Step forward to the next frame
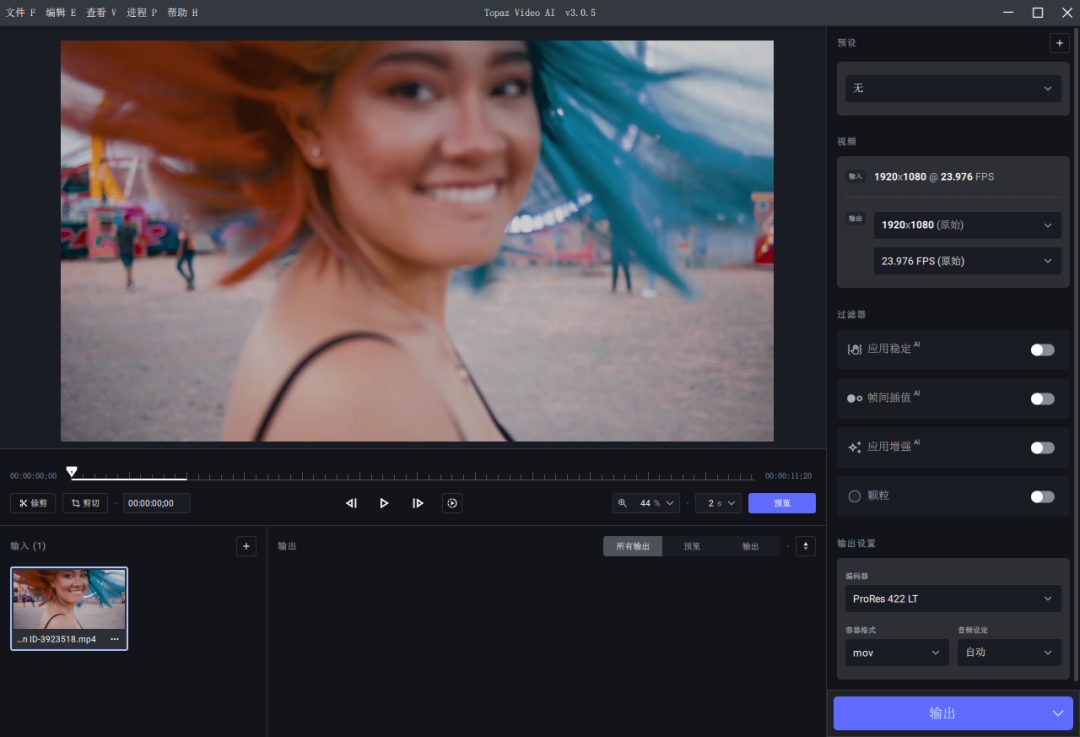 coord(418,503)
